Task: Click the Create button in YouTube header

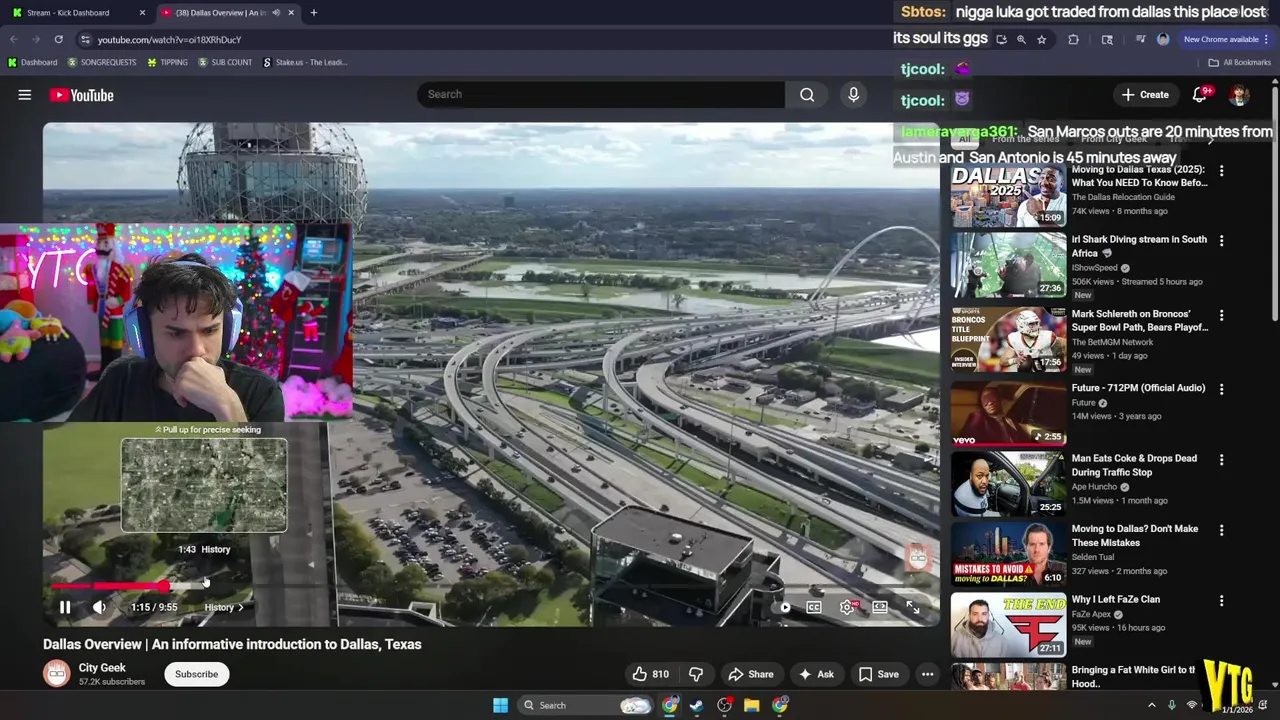Action: pyautogui.click(x=1145, y=95)
